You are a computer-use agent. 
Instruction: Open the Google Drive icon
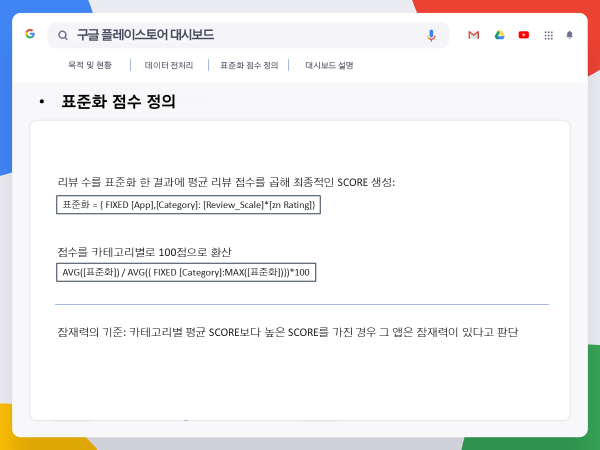[x=499, y=35]
